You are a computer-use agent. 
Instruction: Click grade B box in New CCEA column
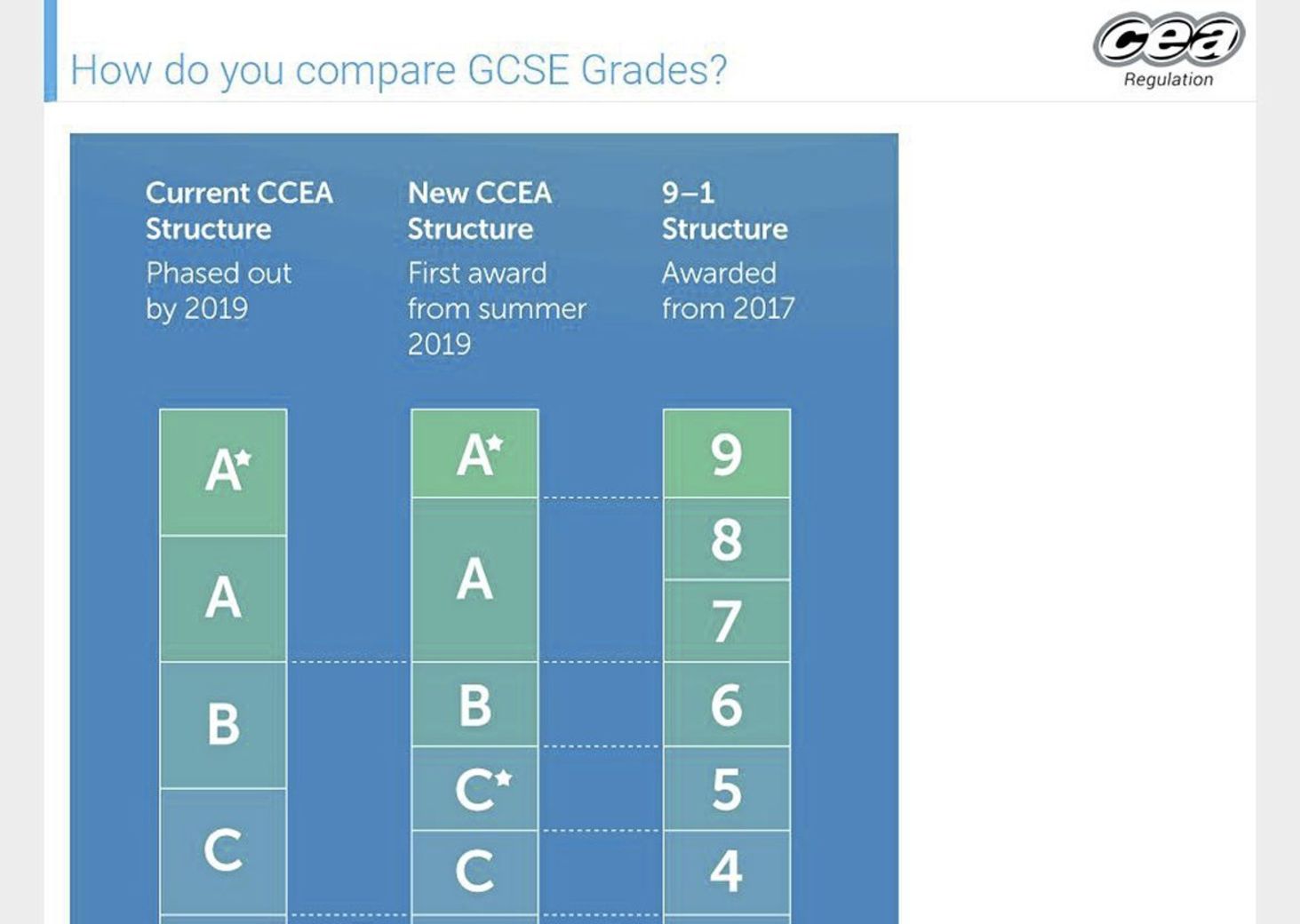click(x=475, y=705)
